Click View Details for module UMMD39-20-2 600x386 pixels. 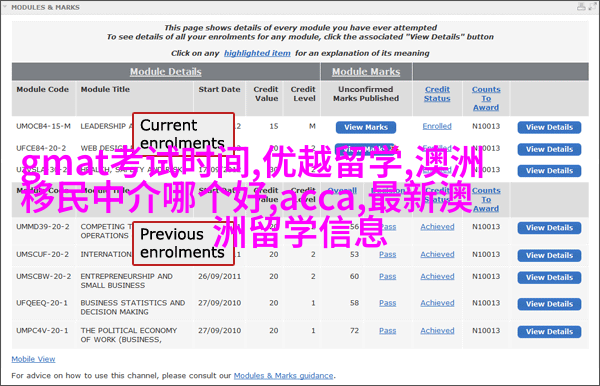click(x=549, y=228)
